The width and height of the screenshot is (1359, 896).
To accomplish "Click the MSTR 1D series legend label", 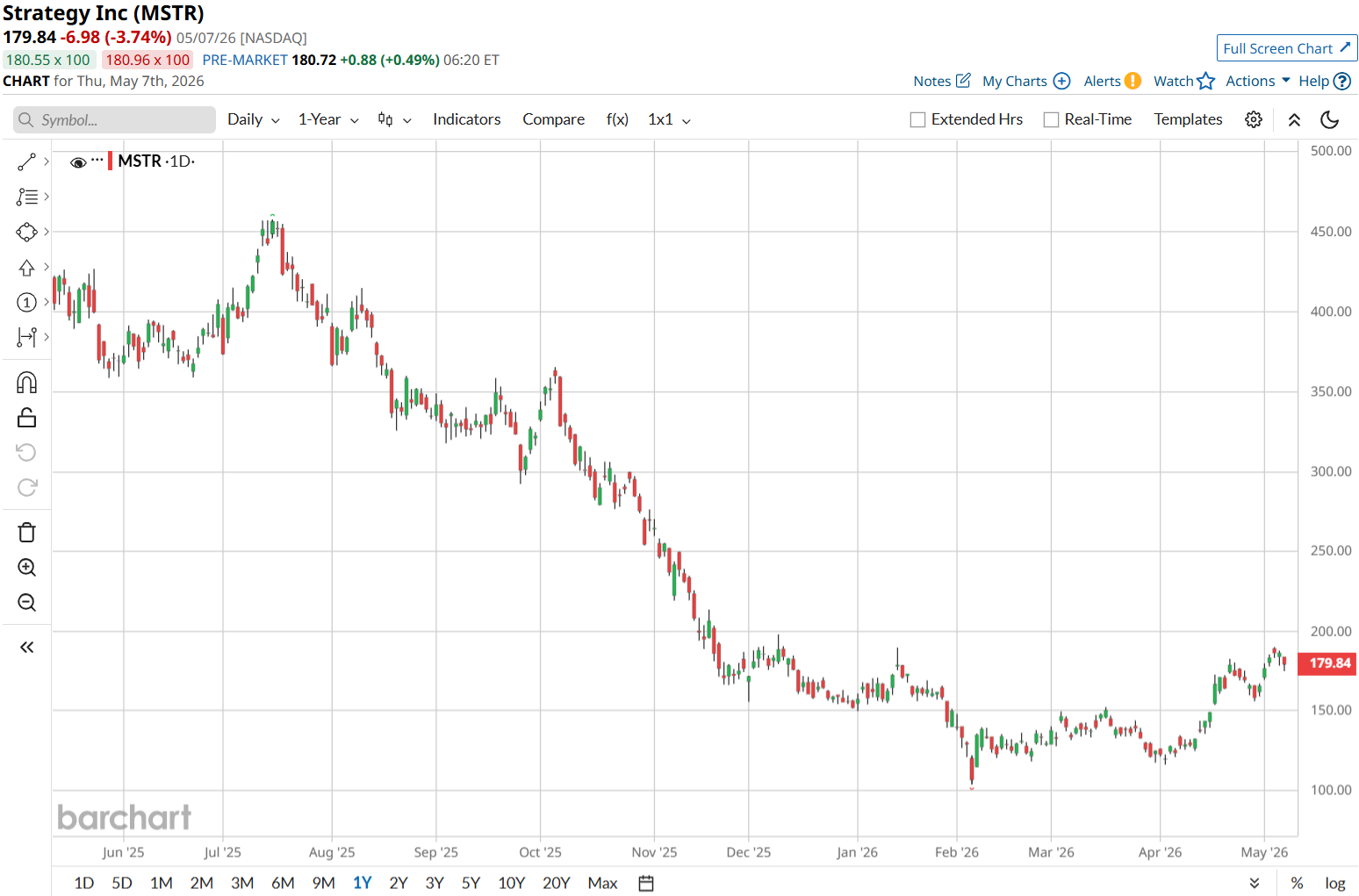I will [x=156, y=161].
